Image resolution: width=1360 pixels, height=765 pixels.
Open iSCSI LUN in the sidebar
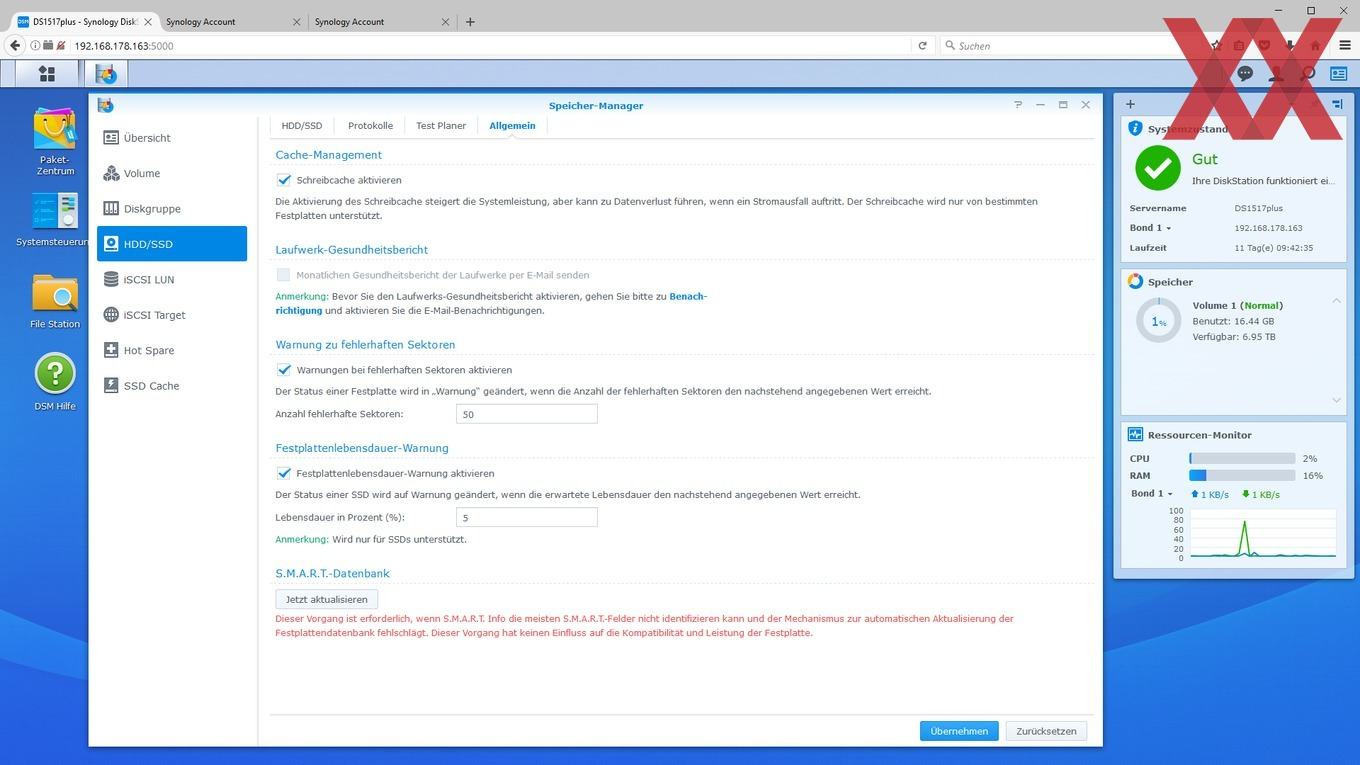click(x=172, y=280)
